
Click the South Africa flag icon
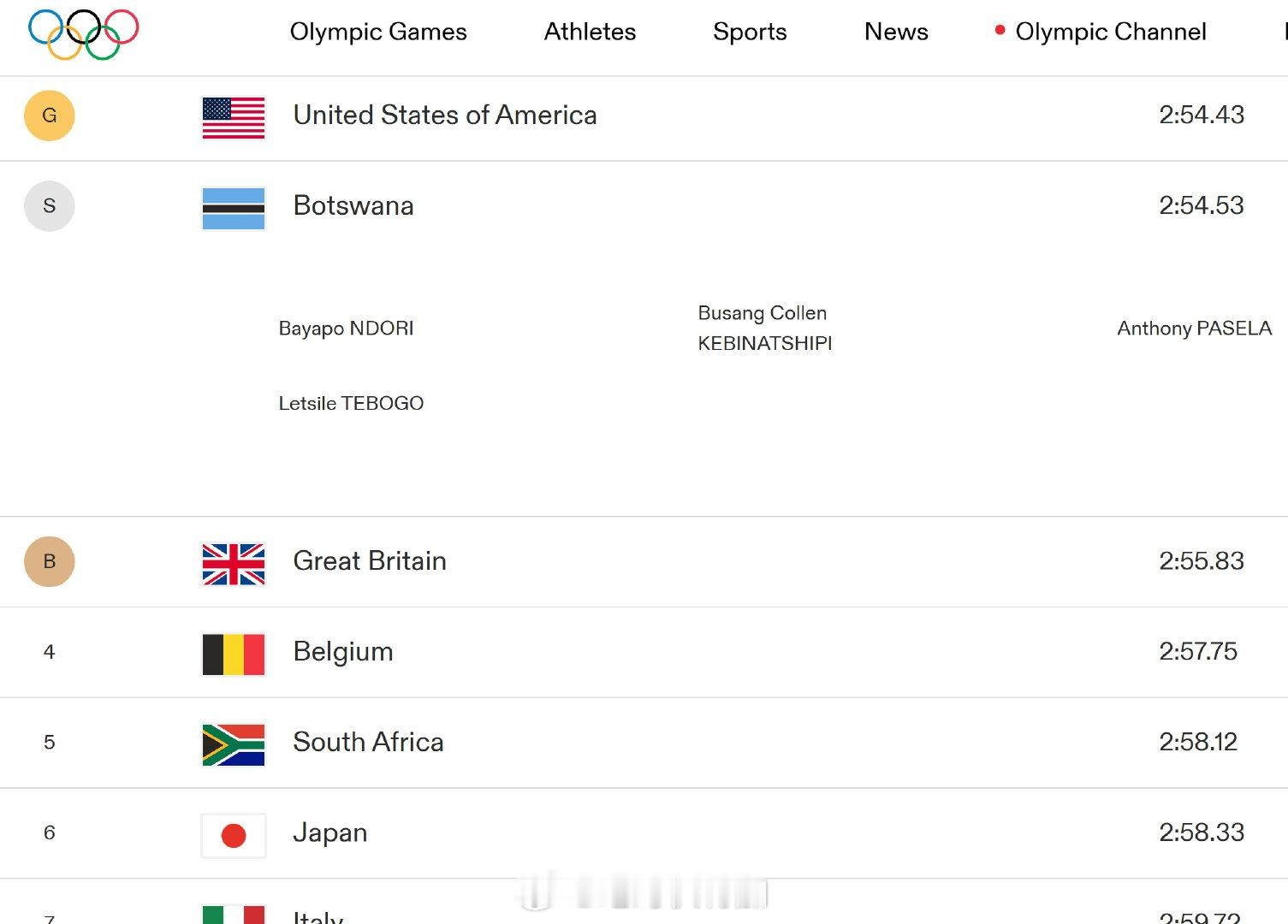(x=234, y=745)
